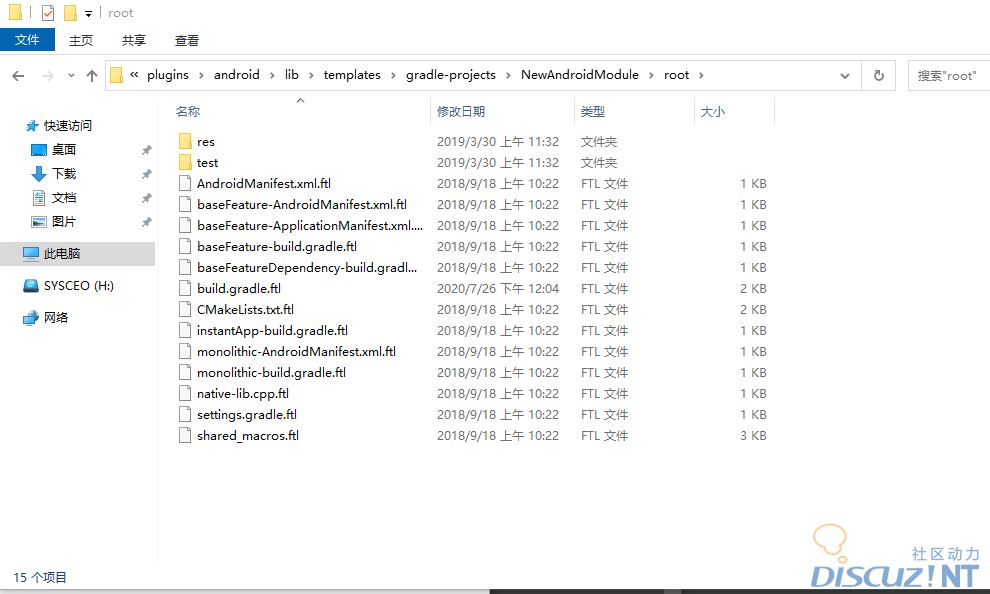Click the Up one level arrow icon
This screenshot has width=990, height=594.
pyautogui.click(x=92, y=75)
